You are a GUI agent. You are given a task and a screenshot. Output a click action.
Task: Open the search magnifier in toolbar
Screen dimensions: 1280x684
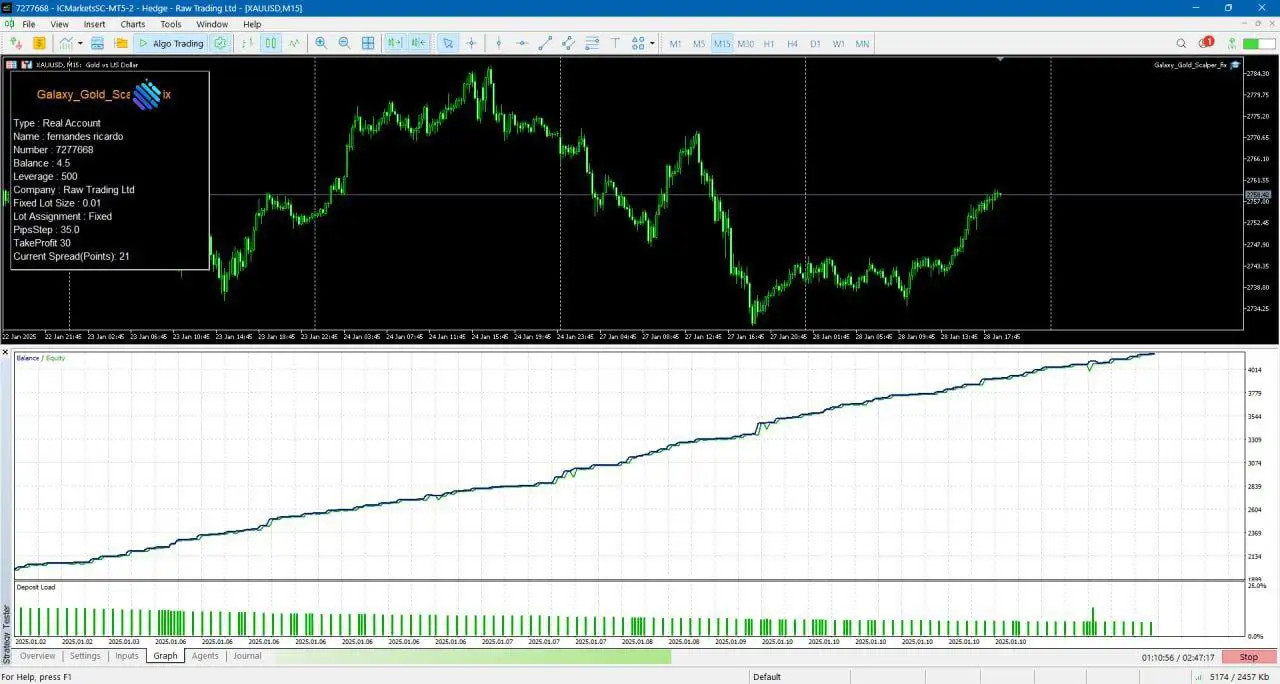(x=1181, y=43)
